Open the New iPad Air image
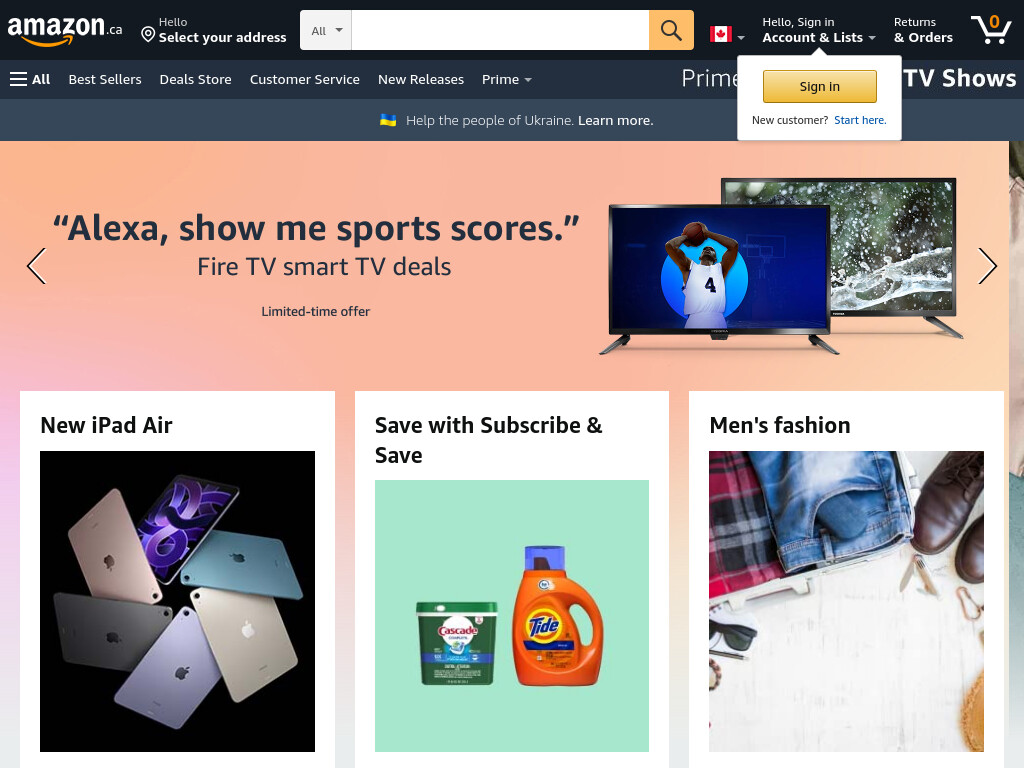1024x768 pixels. pos(177,601)
